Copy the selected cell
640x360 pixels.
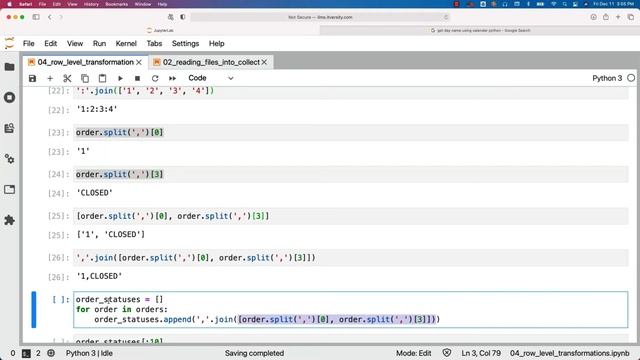[85, 78]
